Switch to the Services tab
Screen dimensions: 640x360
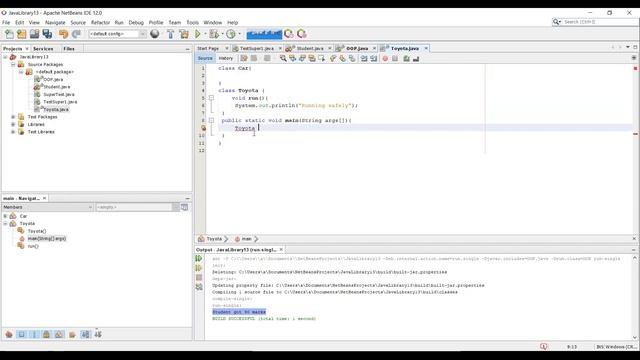click(43, 49)
